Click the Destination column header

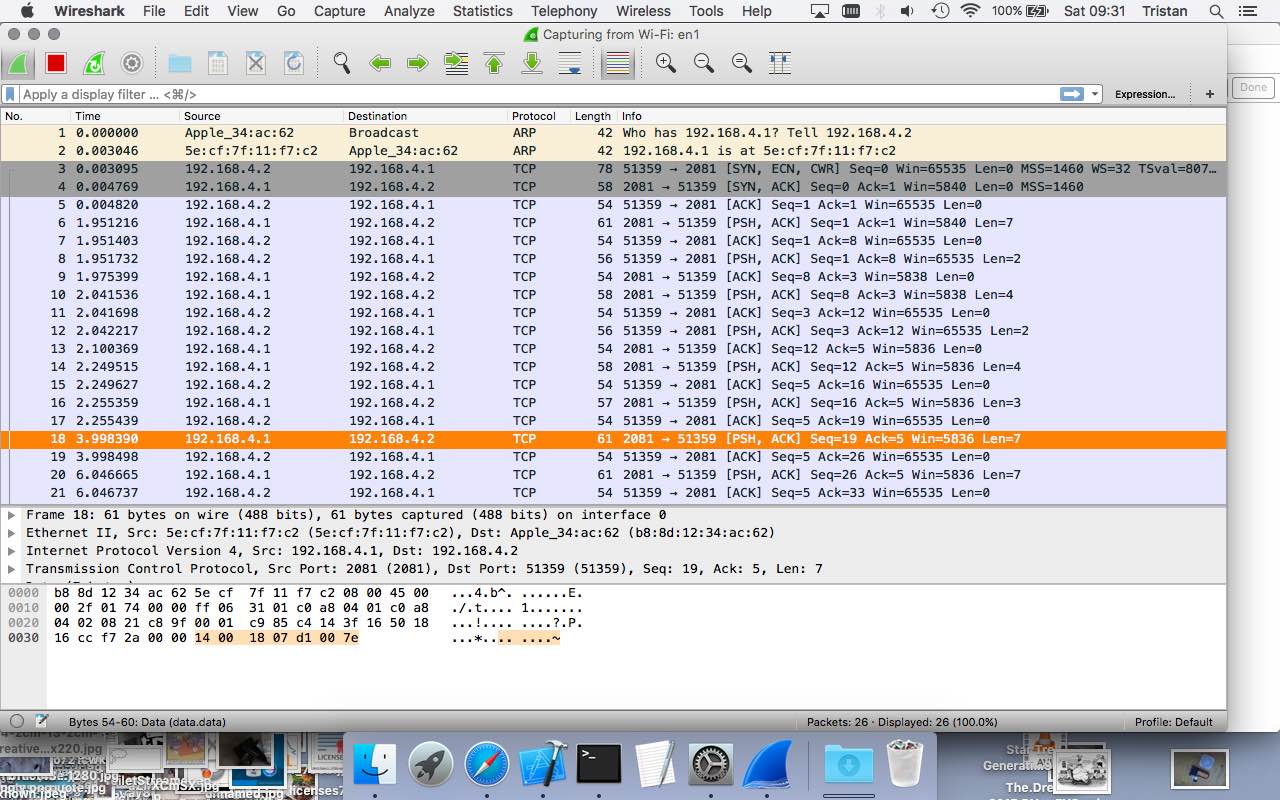point(426,116)
